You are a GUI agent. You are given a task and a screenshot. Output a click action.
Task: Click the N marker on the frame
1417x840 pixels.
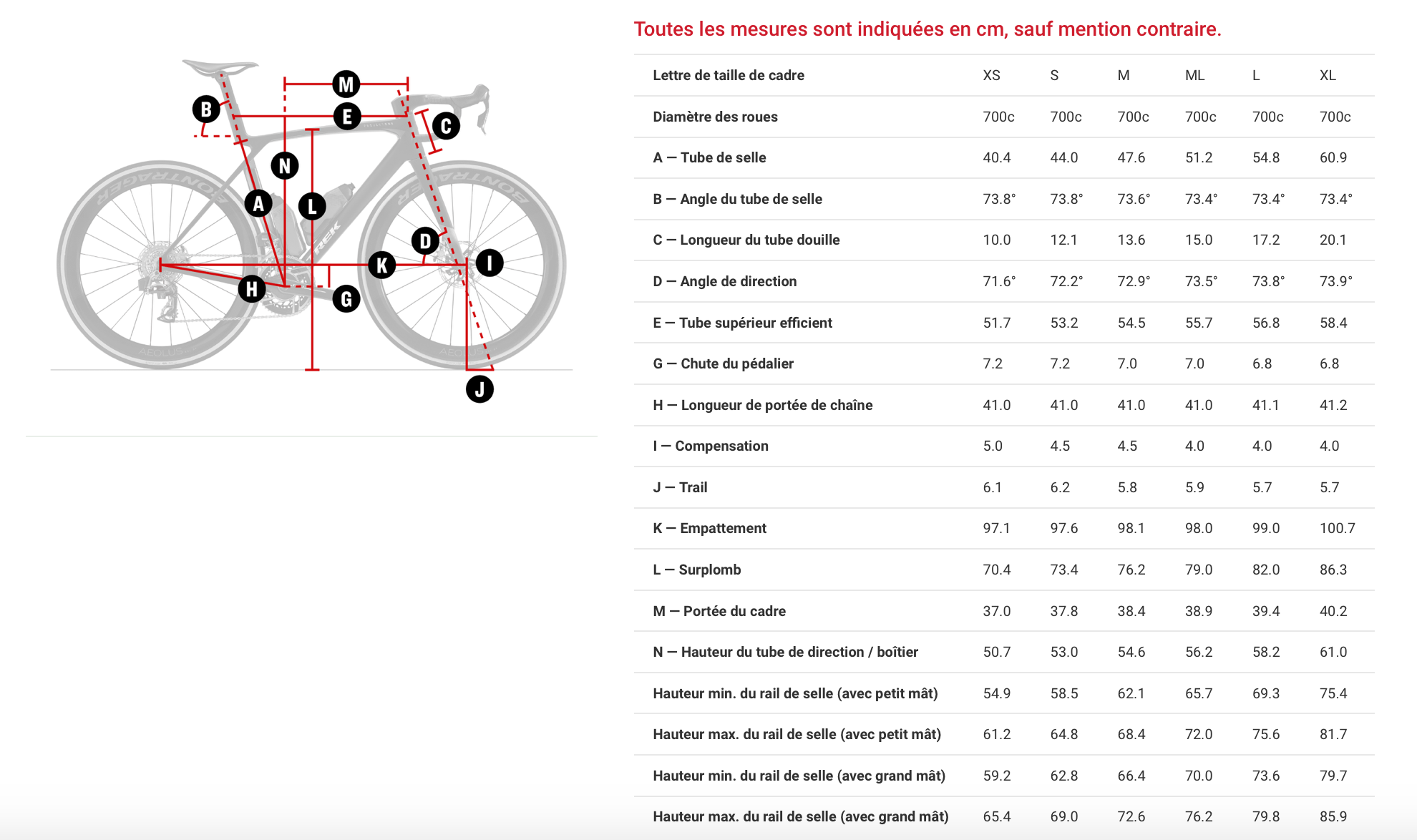point(285,166)
